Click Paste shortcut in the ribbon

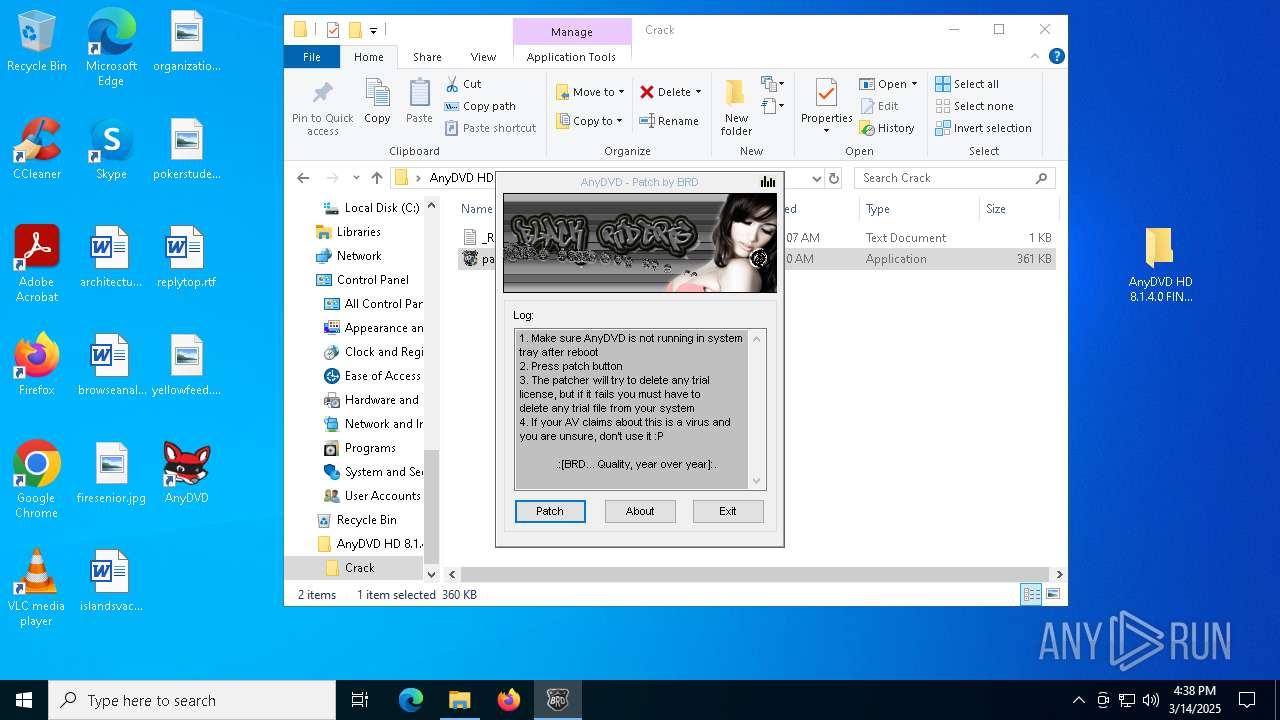[491, 128]
